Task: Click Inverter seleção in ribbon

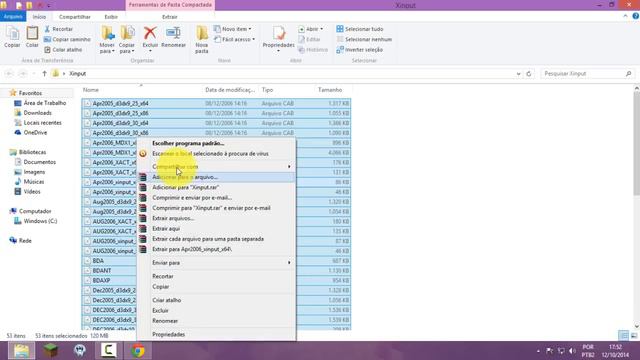Action: pyautogui.click(x=360, y=50)
